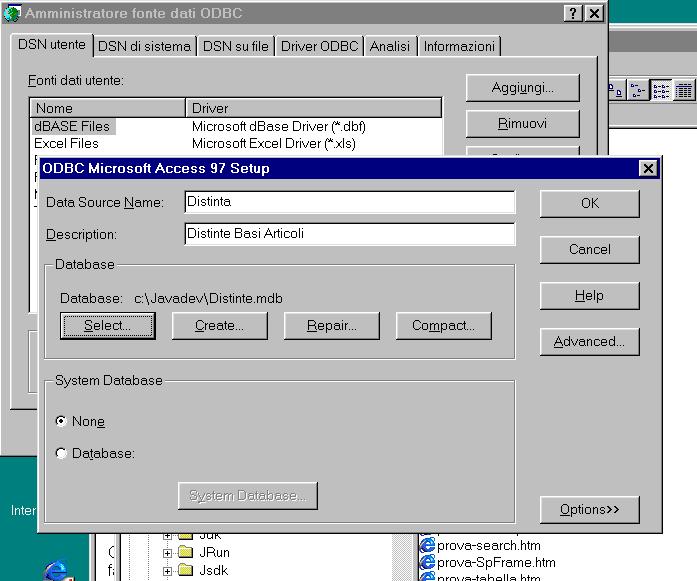This screenshot has width=697, height=581.
Task: Select the prova-search.htm file
Action: 489,545
